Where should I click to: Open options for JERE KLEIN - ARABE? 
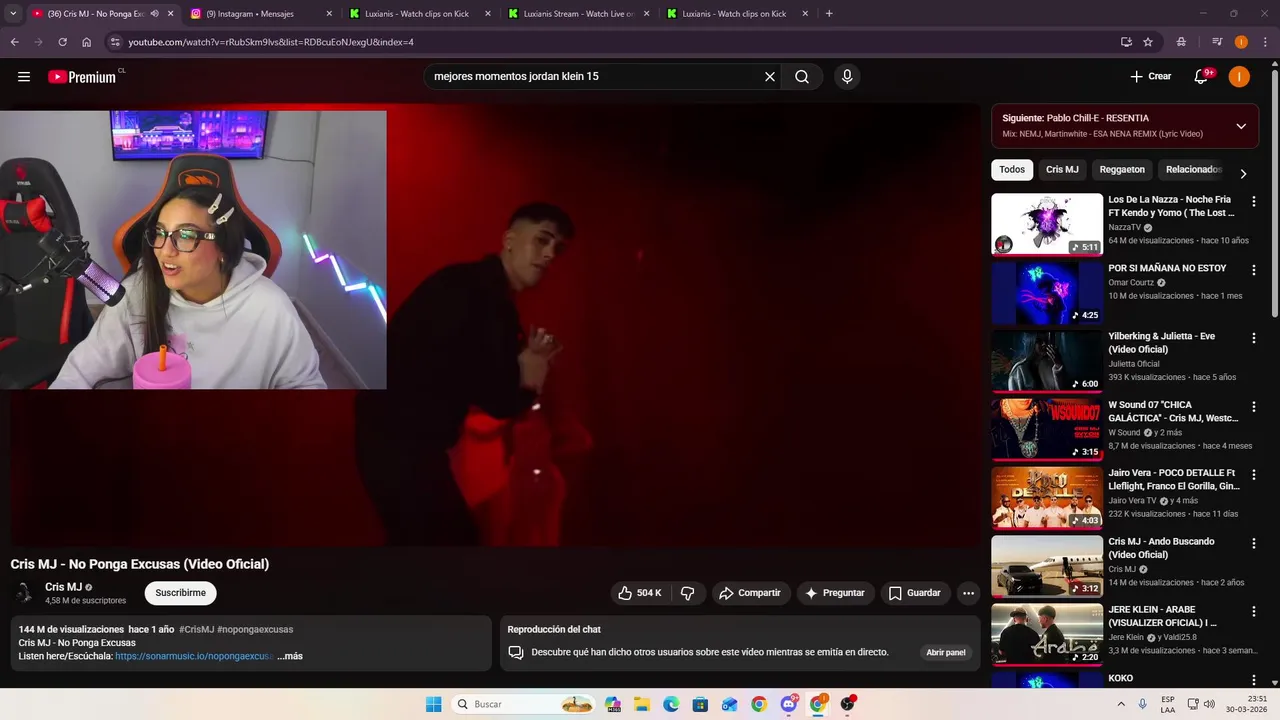click(1253, 610)
